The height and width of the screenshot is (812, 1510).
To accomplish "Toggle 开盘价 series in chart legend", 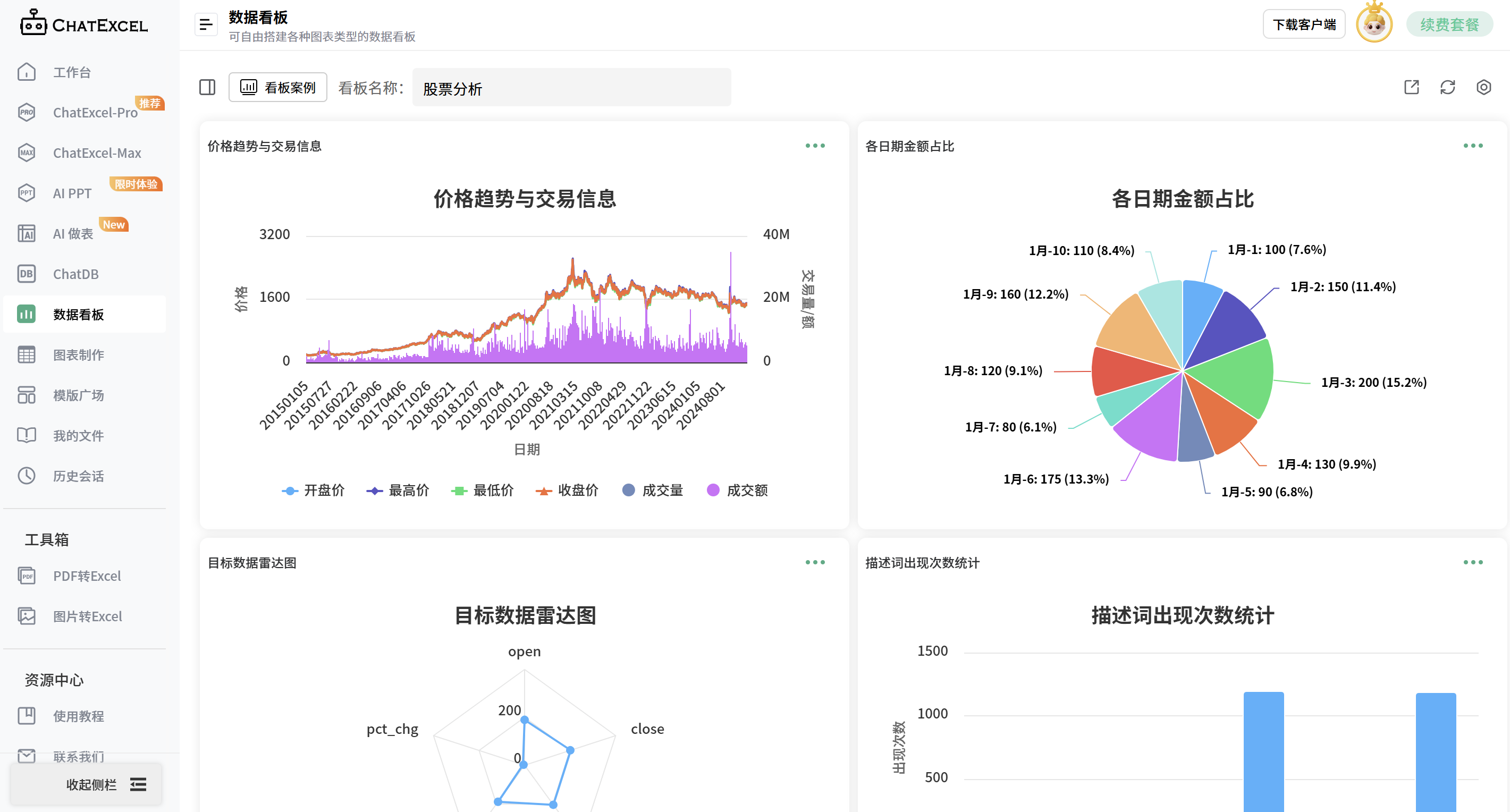I will click(313, 490).
